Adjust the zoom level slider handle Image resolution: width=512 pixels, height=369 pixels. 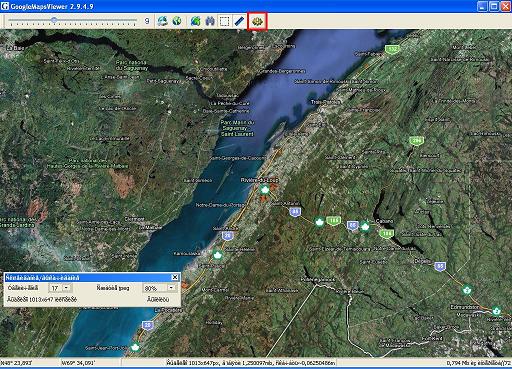[x=54, y=20]
